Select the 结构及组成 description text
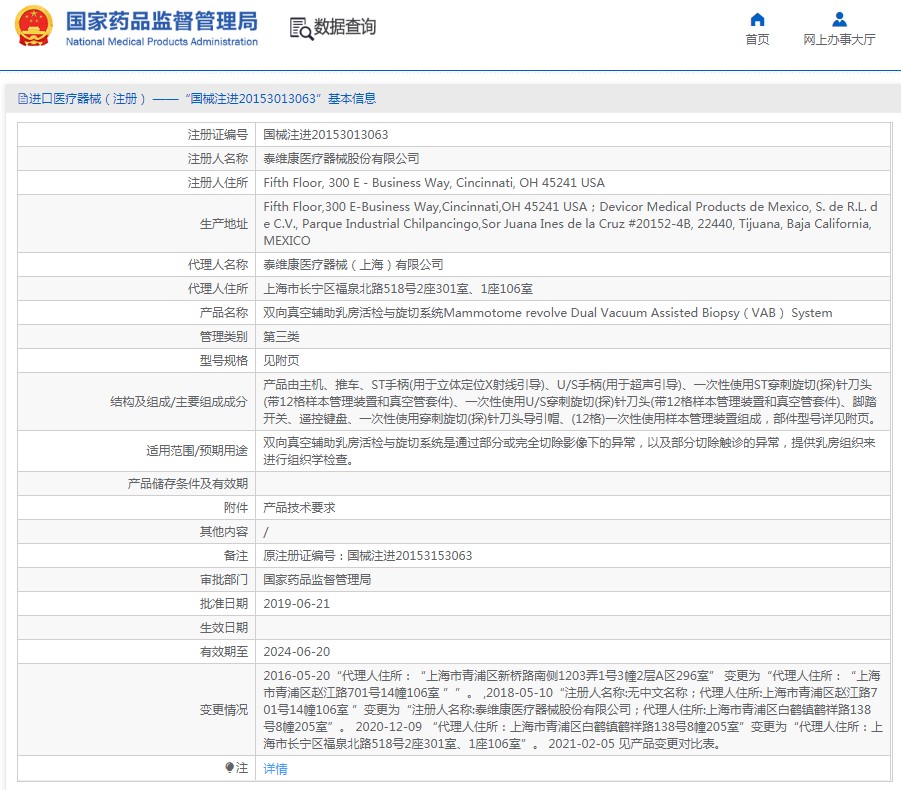The height and width of the screenshot is (790, 901). (571, 402)
